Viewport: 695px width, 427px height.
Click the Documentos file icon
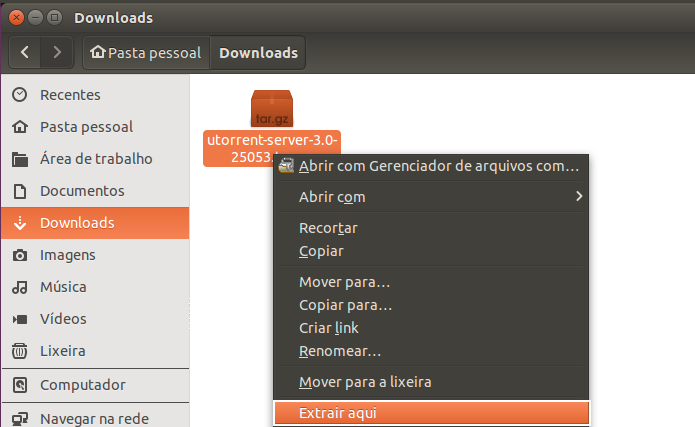coord(20,191)
